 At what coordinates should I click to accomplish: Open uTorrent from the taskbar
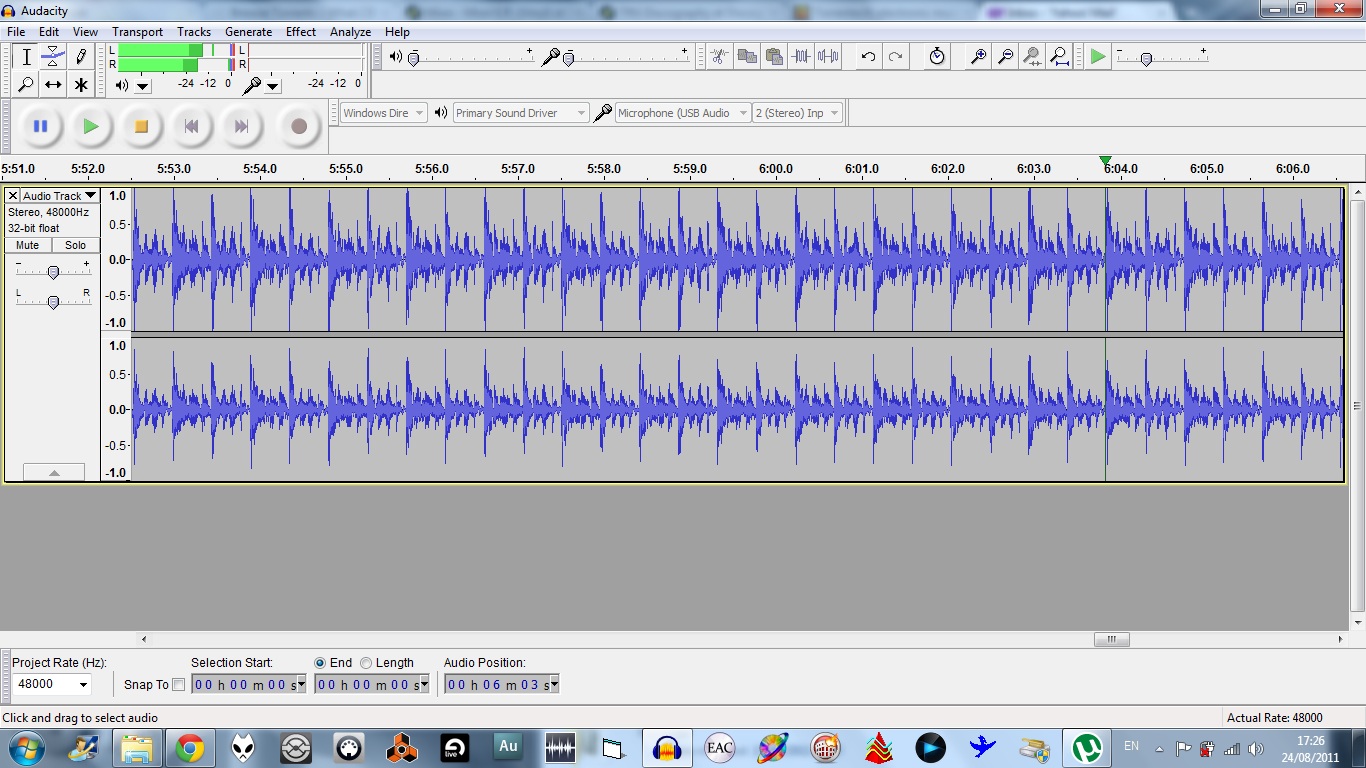pos(1087,748)
